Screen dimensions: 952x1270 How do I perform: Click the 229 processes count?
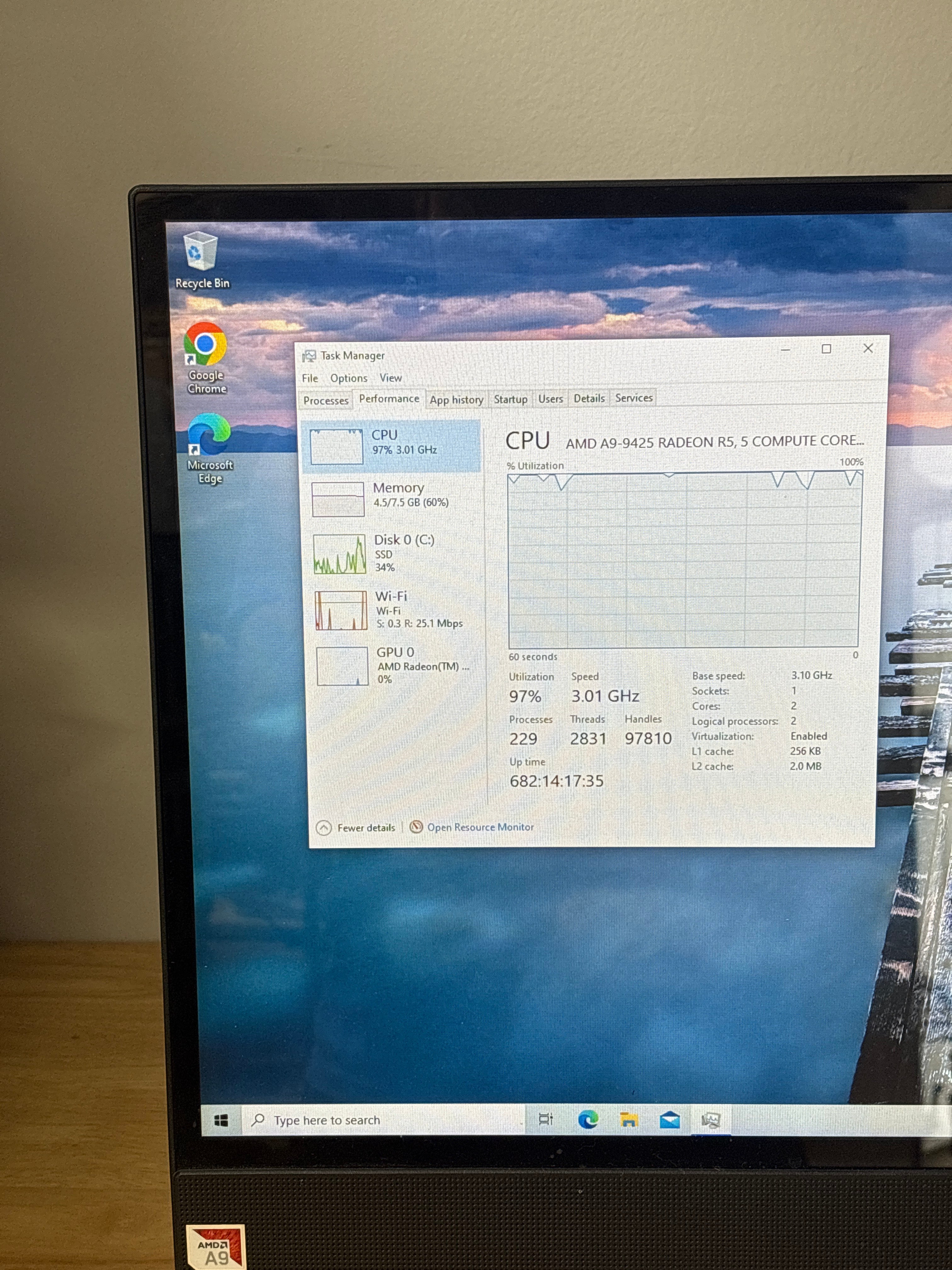pyautogui.click(x=523, y=739)
